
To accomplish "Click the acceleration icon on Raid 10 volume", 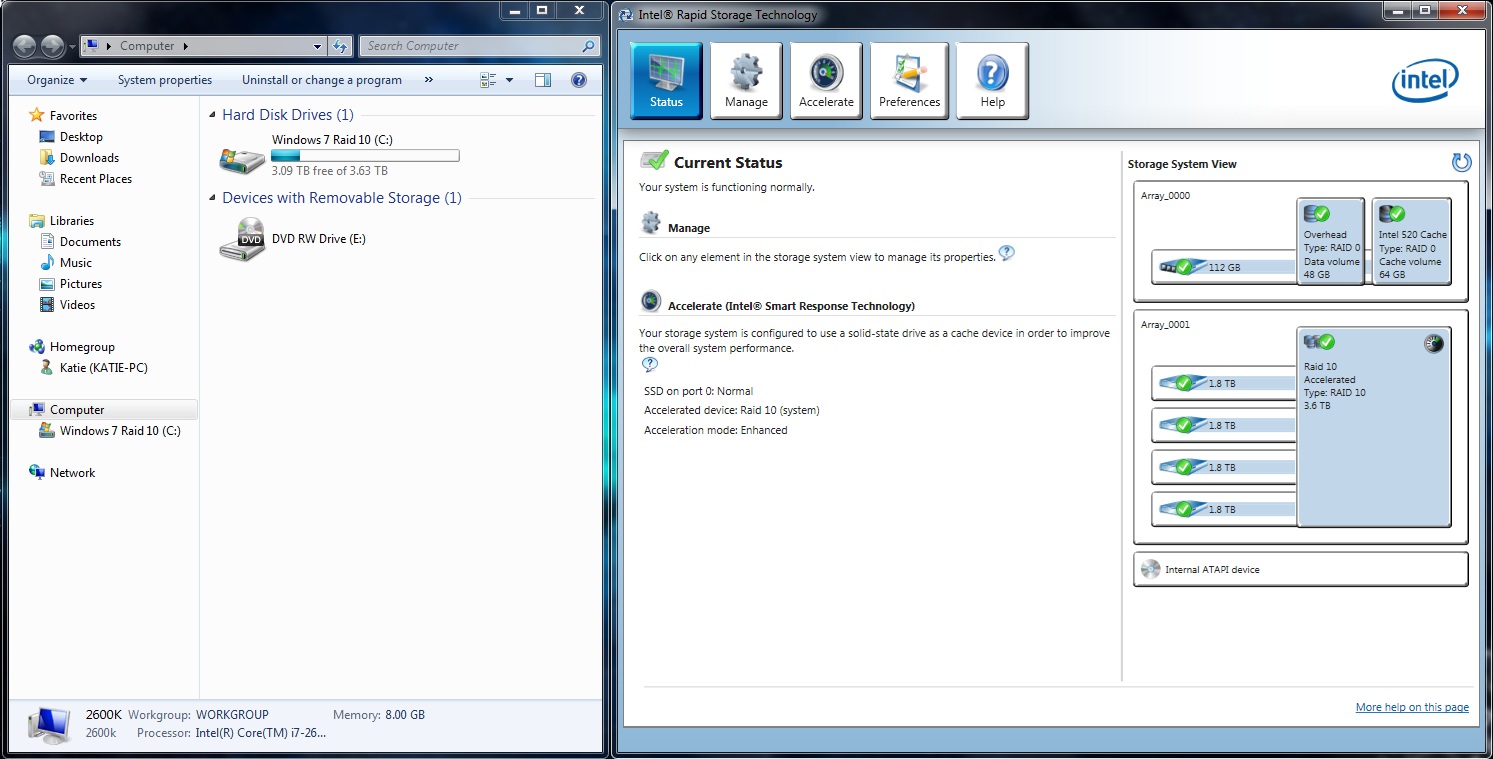I will coord(1434,344).
